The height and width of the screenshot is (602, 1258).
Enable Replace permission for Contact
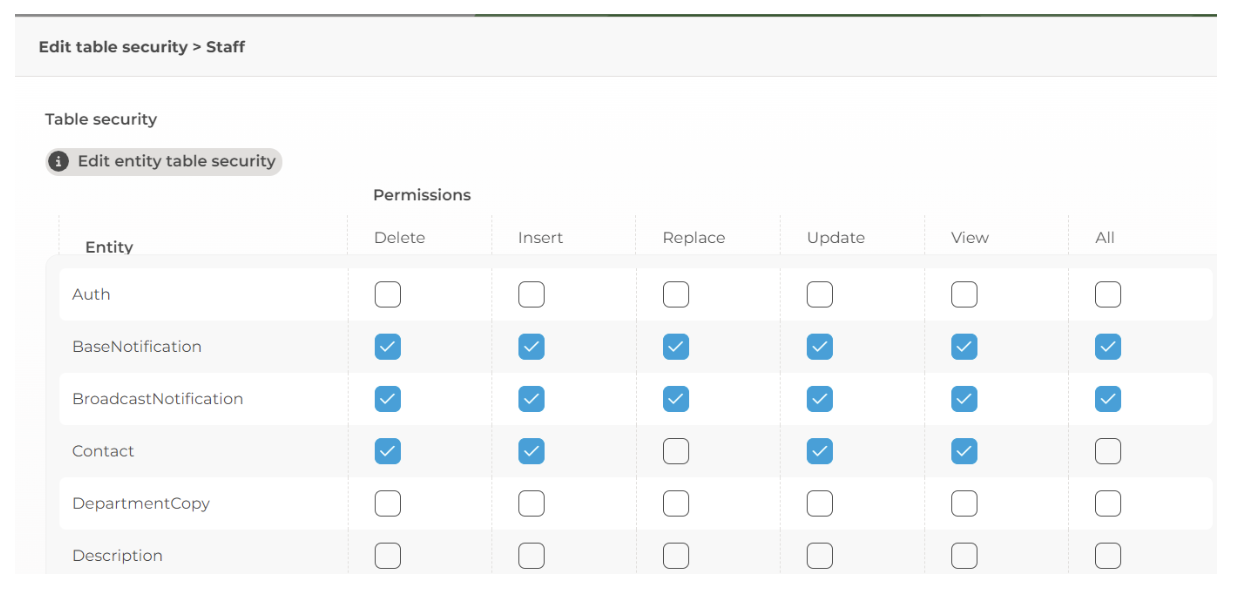click(x=676, y=451)
